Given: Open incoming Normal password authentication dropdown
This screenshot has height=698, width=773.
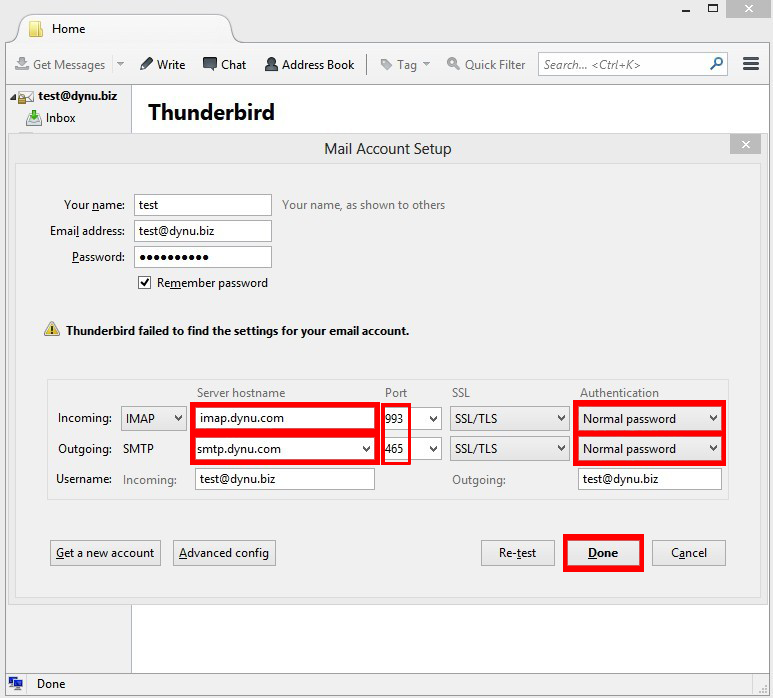Looking at the screenshot, I should 649,419.
